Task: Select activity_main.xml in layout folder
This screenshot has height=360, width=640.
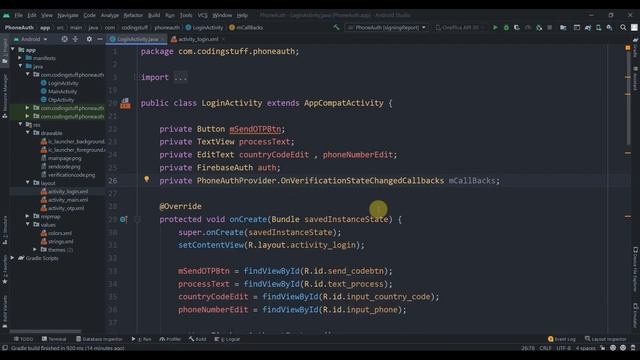Action: [64, 200]
